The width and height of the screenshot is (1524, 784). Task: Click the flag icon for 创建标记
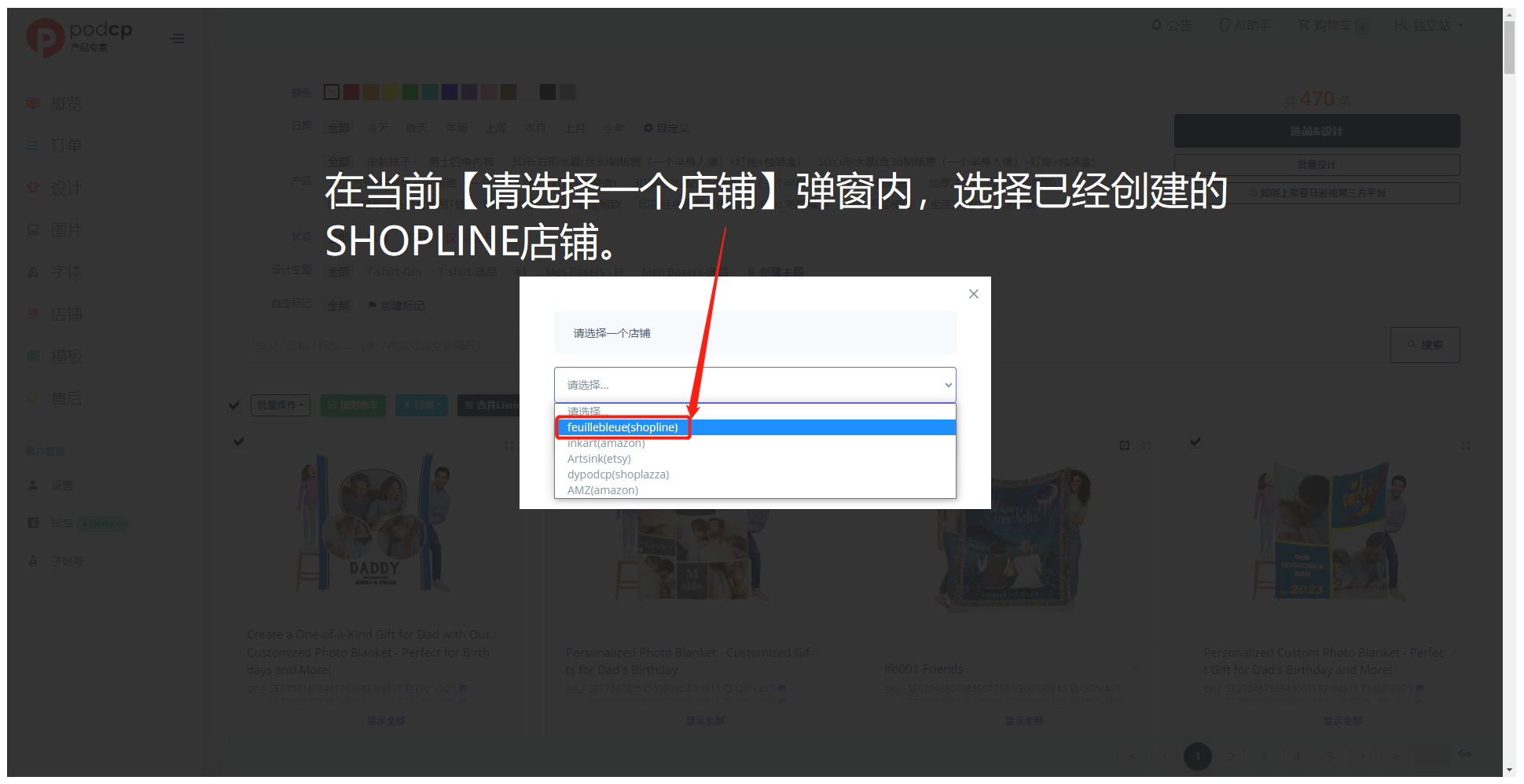click(x=373, y=306)
